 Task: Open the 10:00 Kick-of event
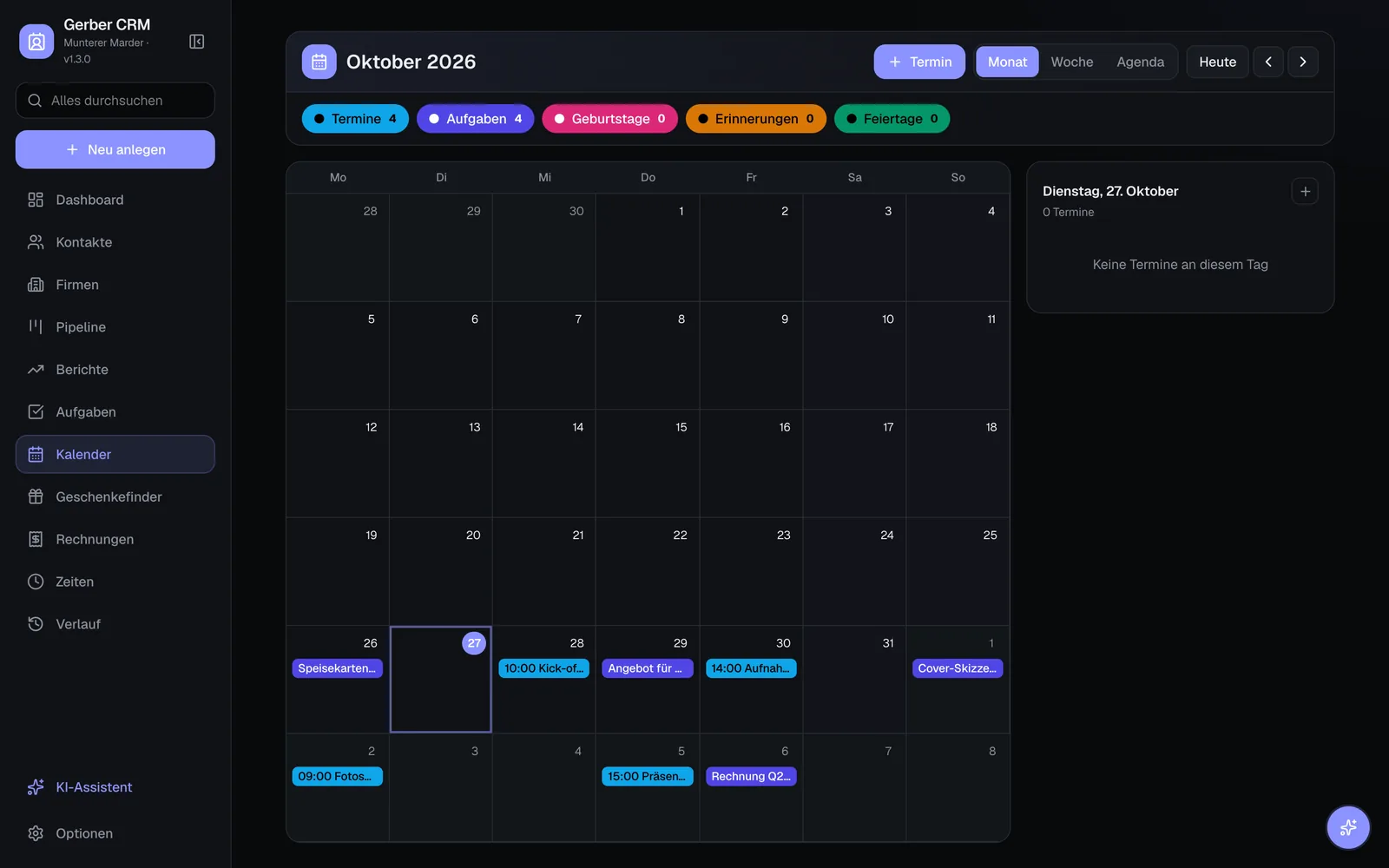coord(544,668)
